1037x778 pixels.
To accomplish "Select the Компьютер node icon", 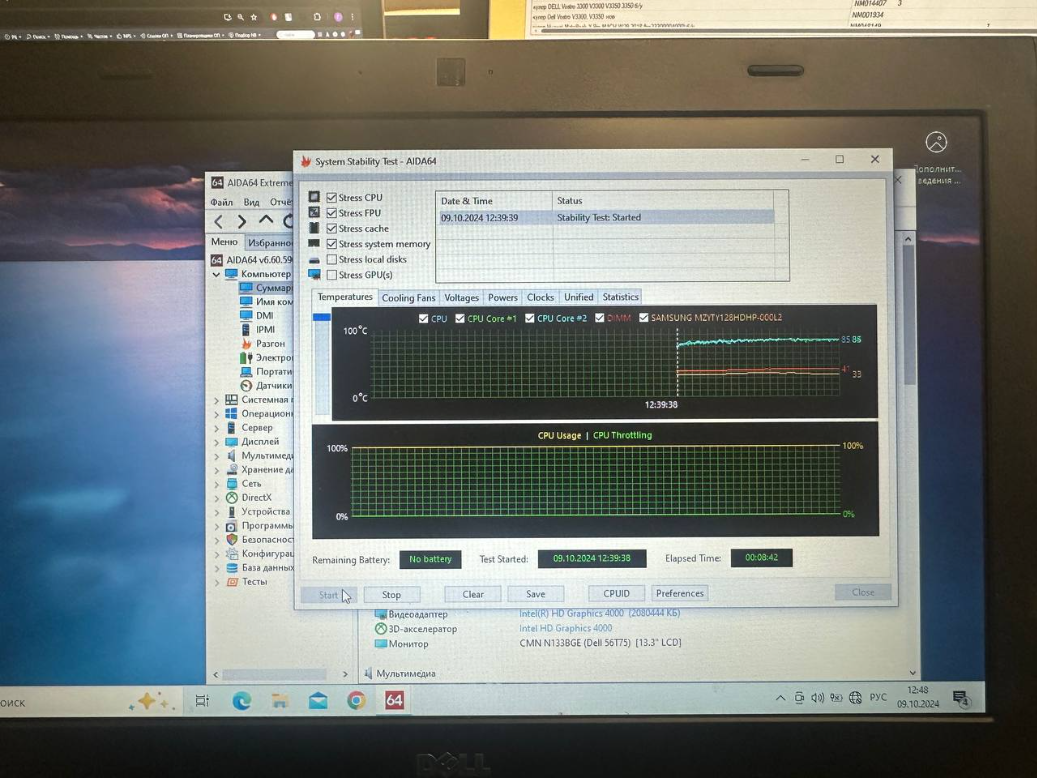I will point(231,274).
